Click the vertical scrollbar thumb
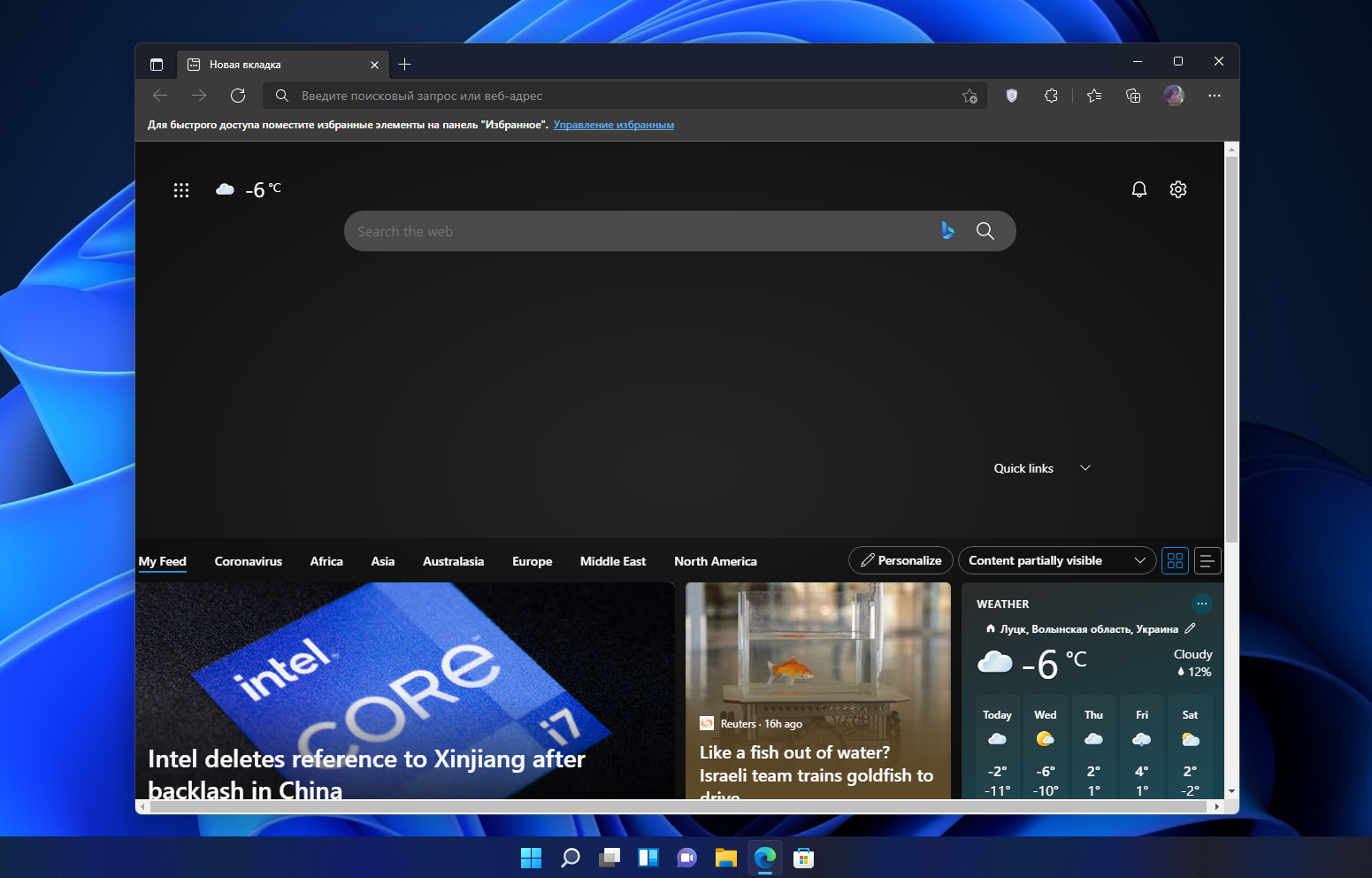 point(1231,350)
